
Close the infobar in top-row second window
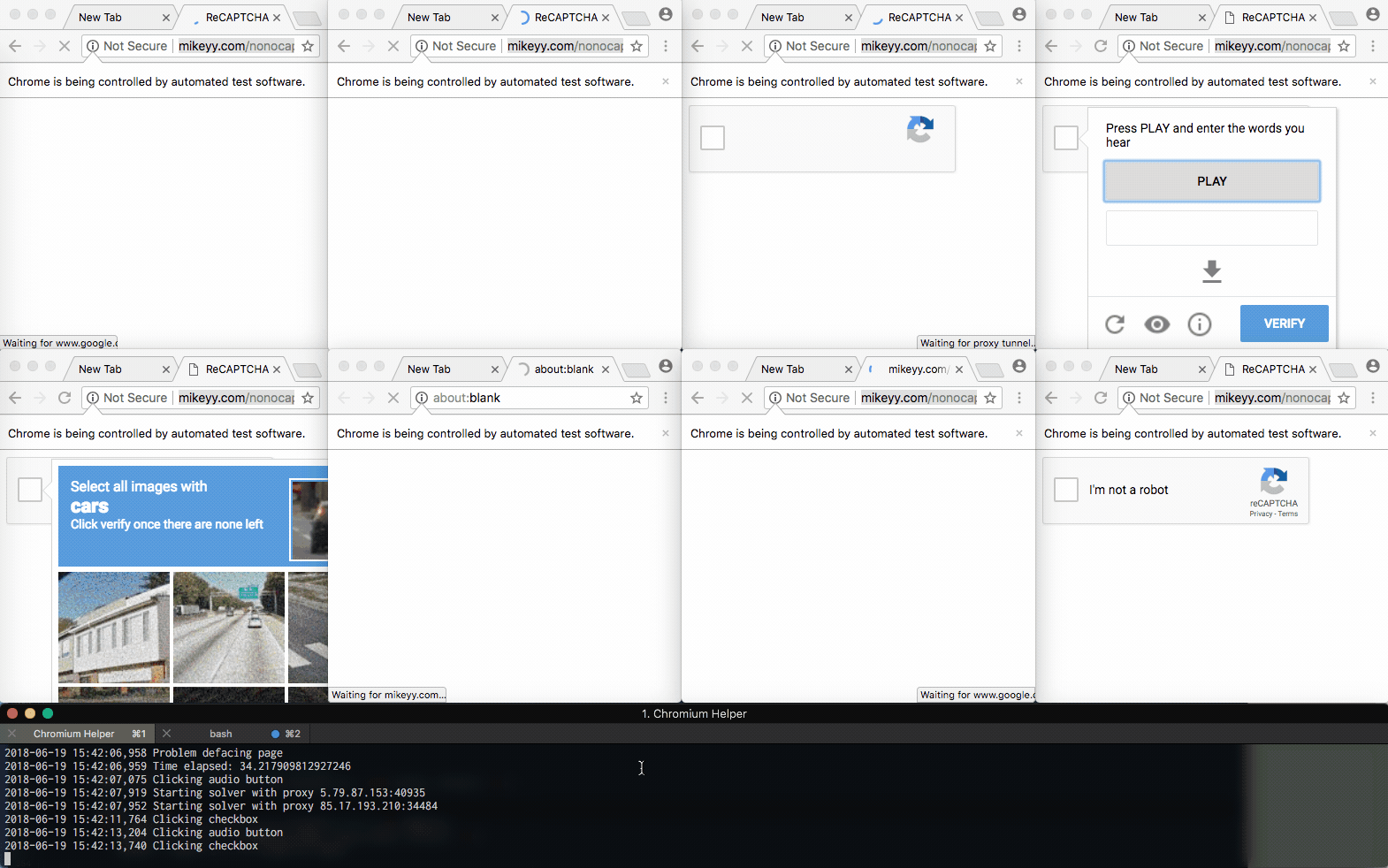(666, 81)
